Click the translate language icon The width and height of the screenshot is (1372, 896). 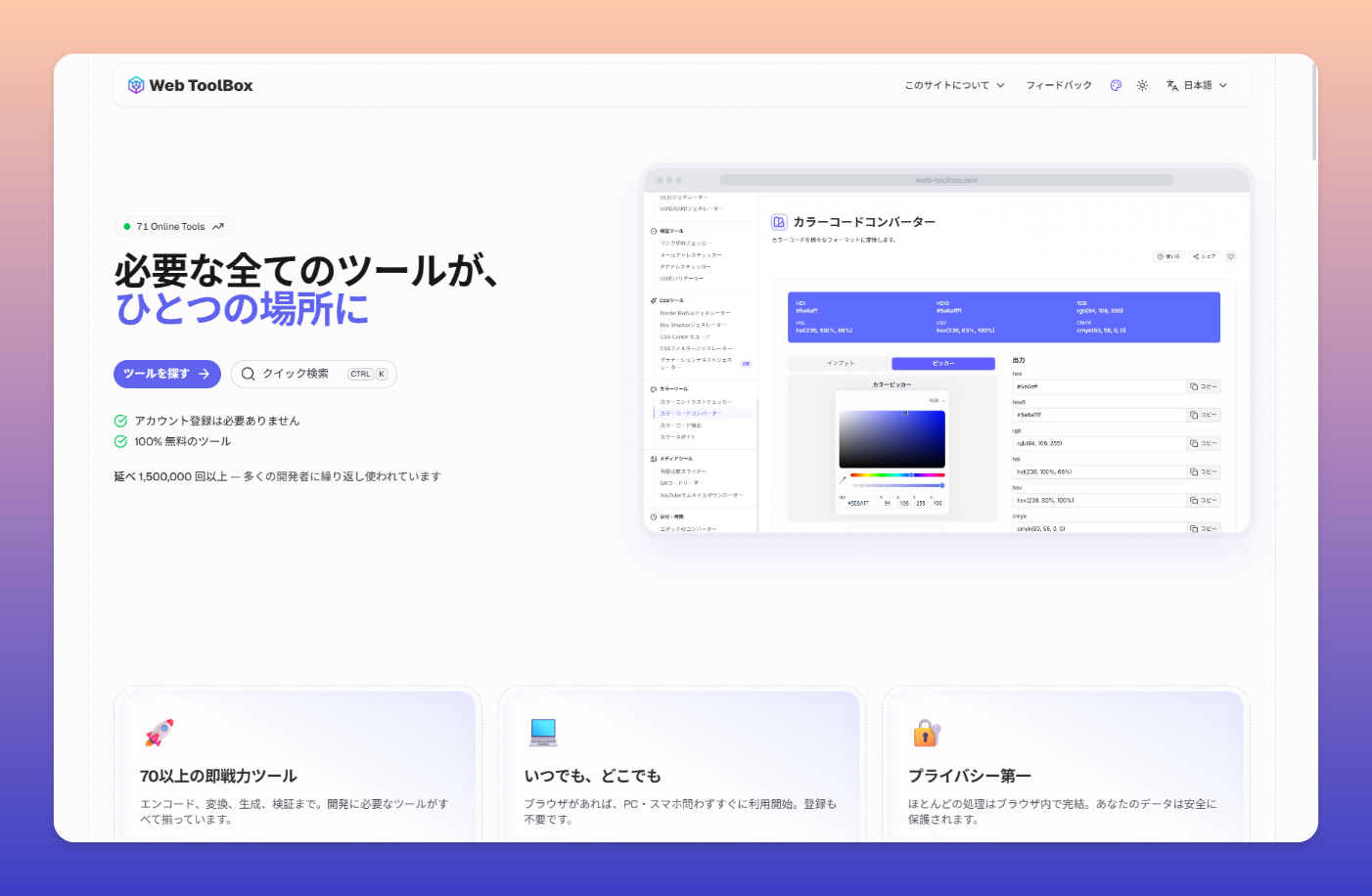(x=1172, y=85)
